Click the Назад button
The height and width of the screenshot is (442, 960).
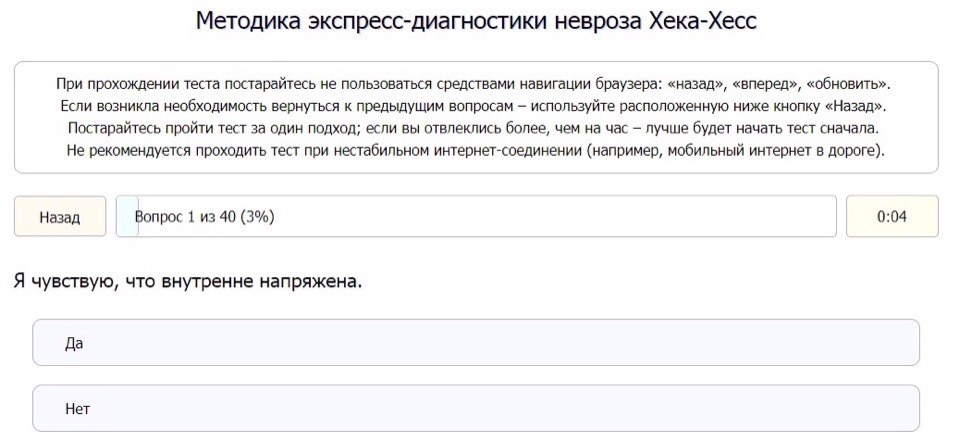(60, 217)
